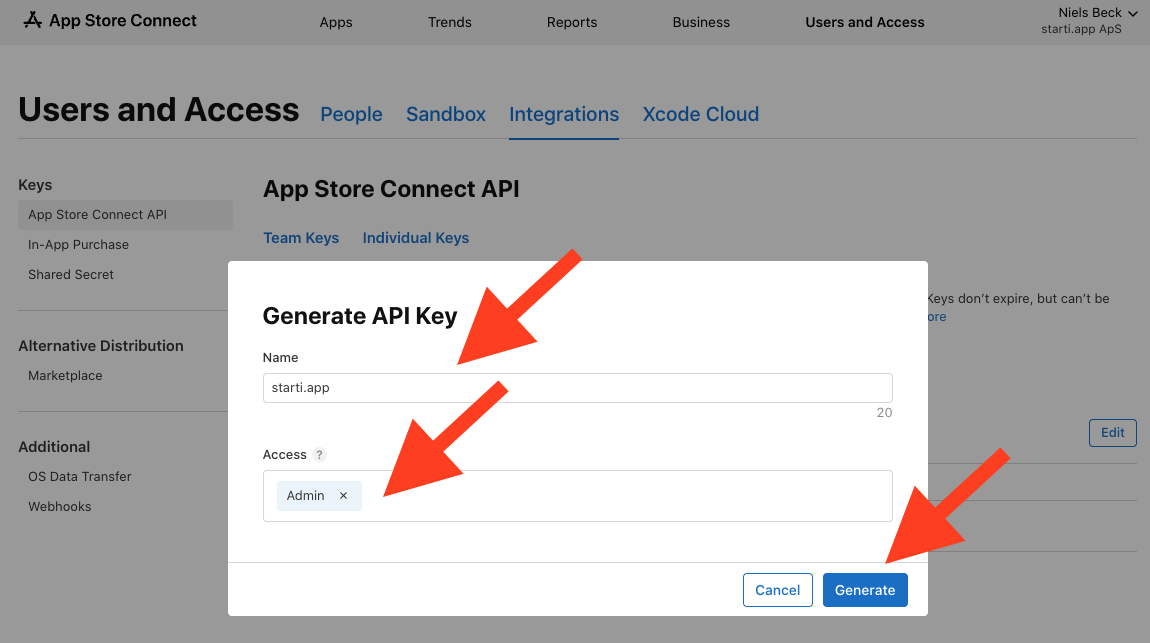Click the App Store Connect logo icon
This screenshot has width=1150, height=643.
pyautogui.click(x=32, y=21)
